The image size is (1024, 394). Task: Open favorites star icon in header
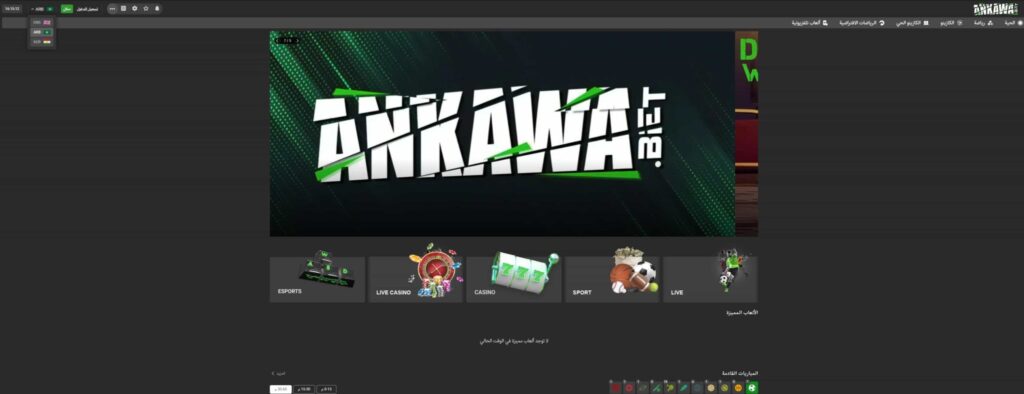pyautogui.click(x=146, y=8)
